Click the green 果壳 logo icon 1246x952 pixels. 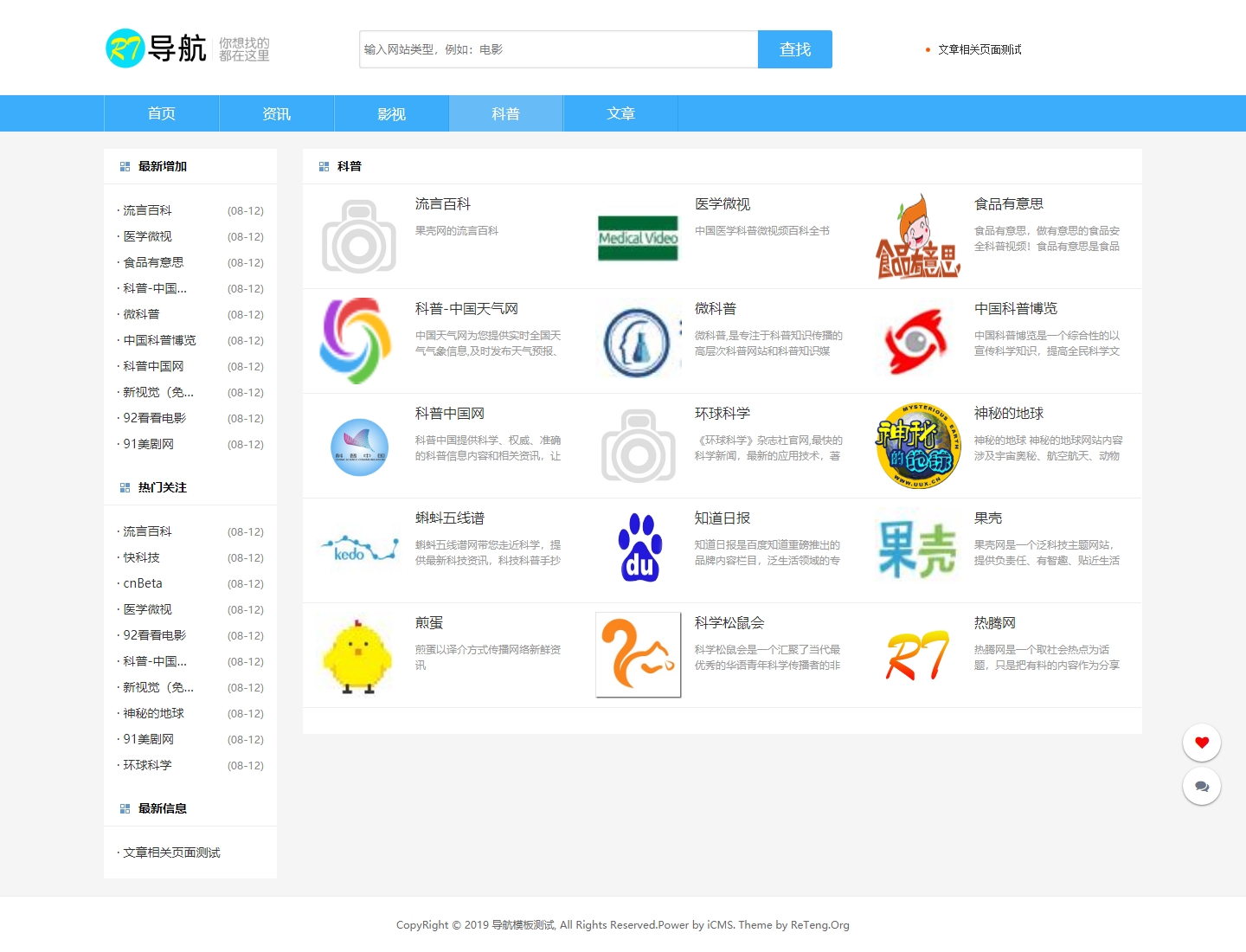pos(915,549)
